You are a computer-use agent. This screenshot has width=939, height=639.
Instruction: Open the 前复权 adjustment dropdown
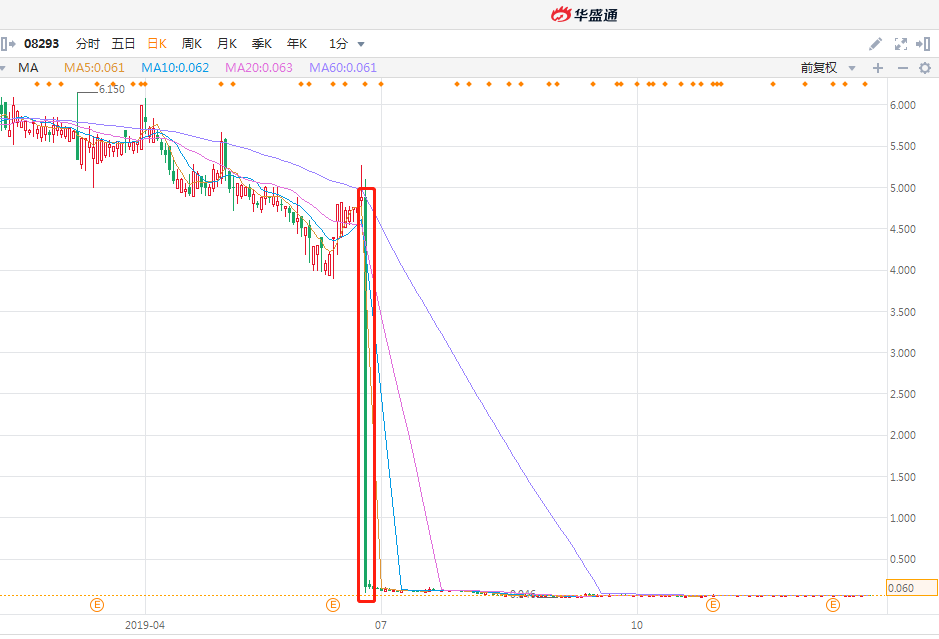pos(828,68)
